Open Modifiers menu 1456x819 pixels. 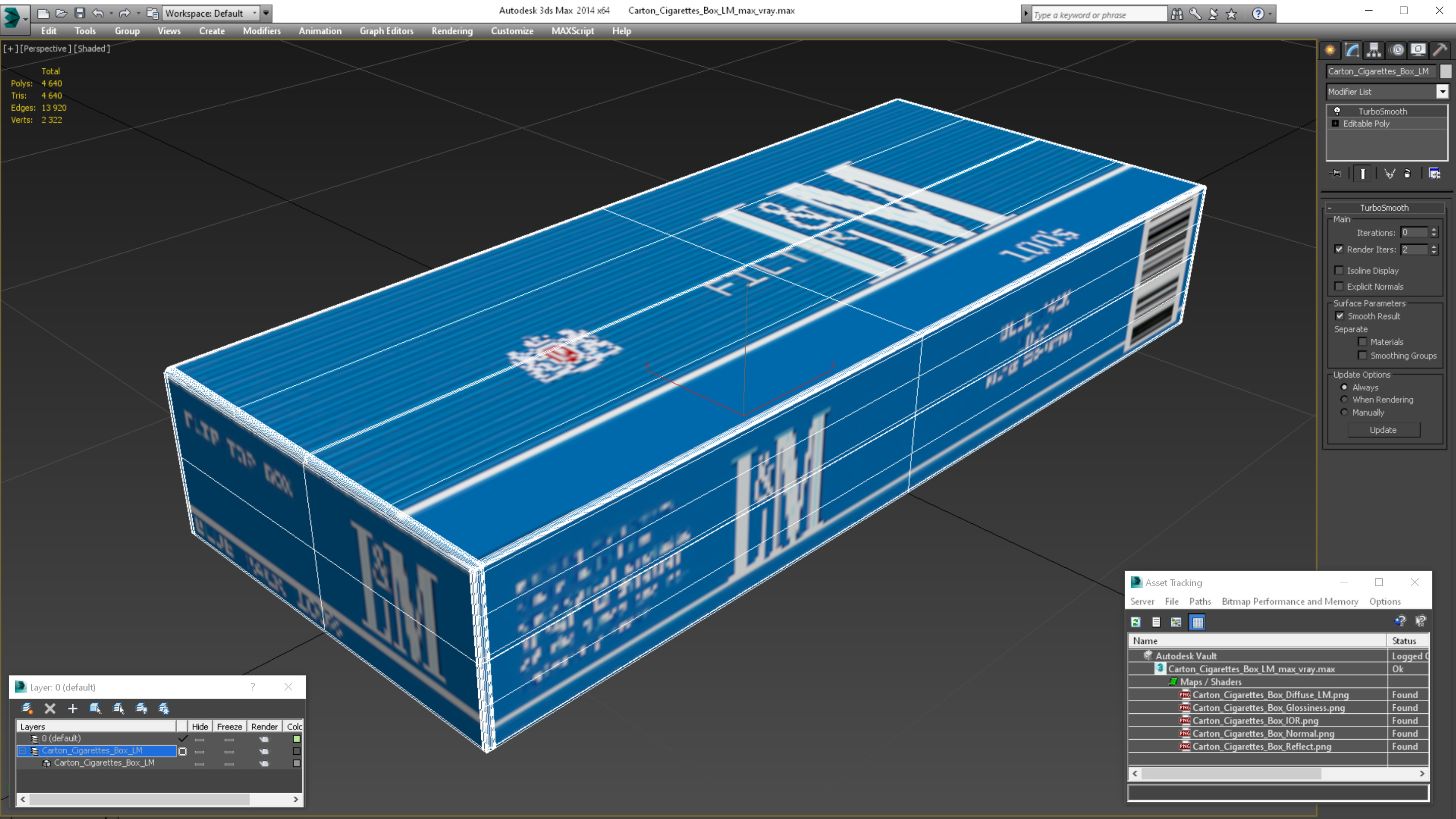click(262, 30)
